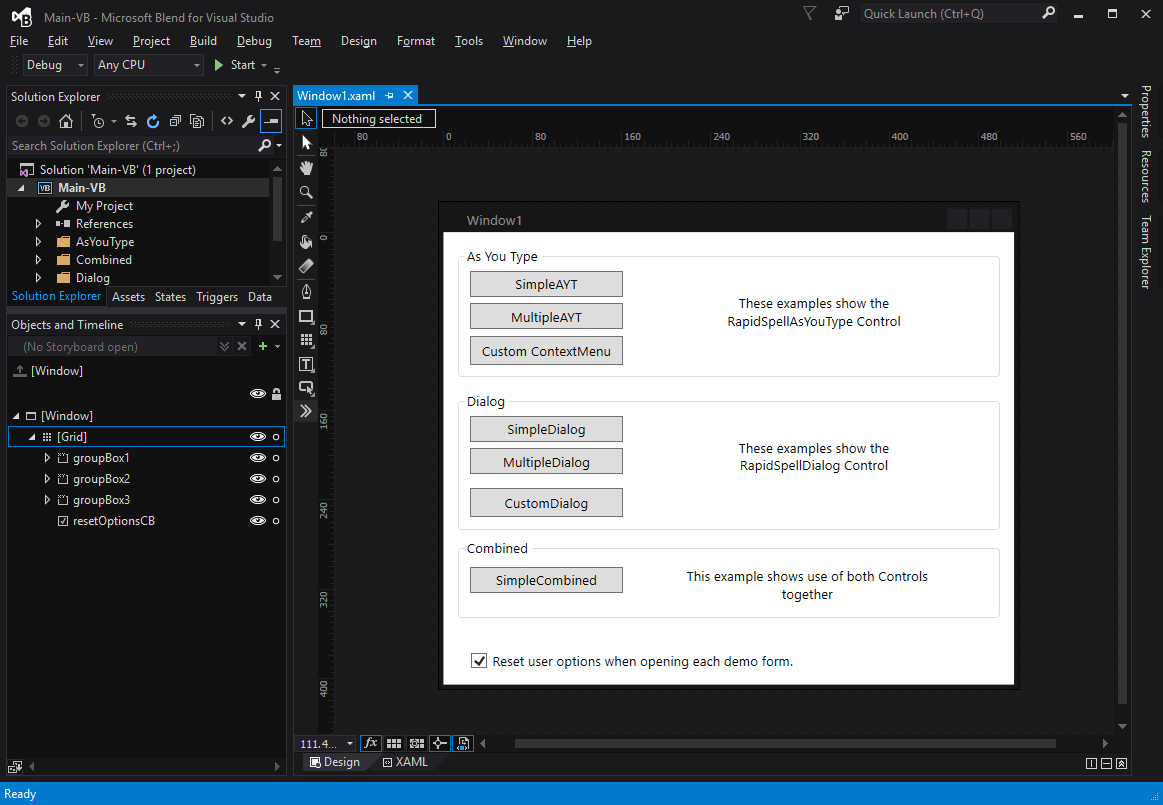
Task: Uncheck Reset user options when opening each demo form
Action: coord(479,660)
